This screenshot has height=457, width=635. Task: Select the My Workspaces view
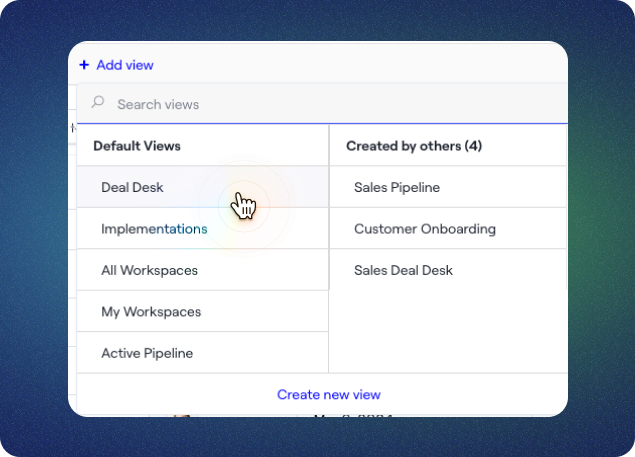[202, 312]
